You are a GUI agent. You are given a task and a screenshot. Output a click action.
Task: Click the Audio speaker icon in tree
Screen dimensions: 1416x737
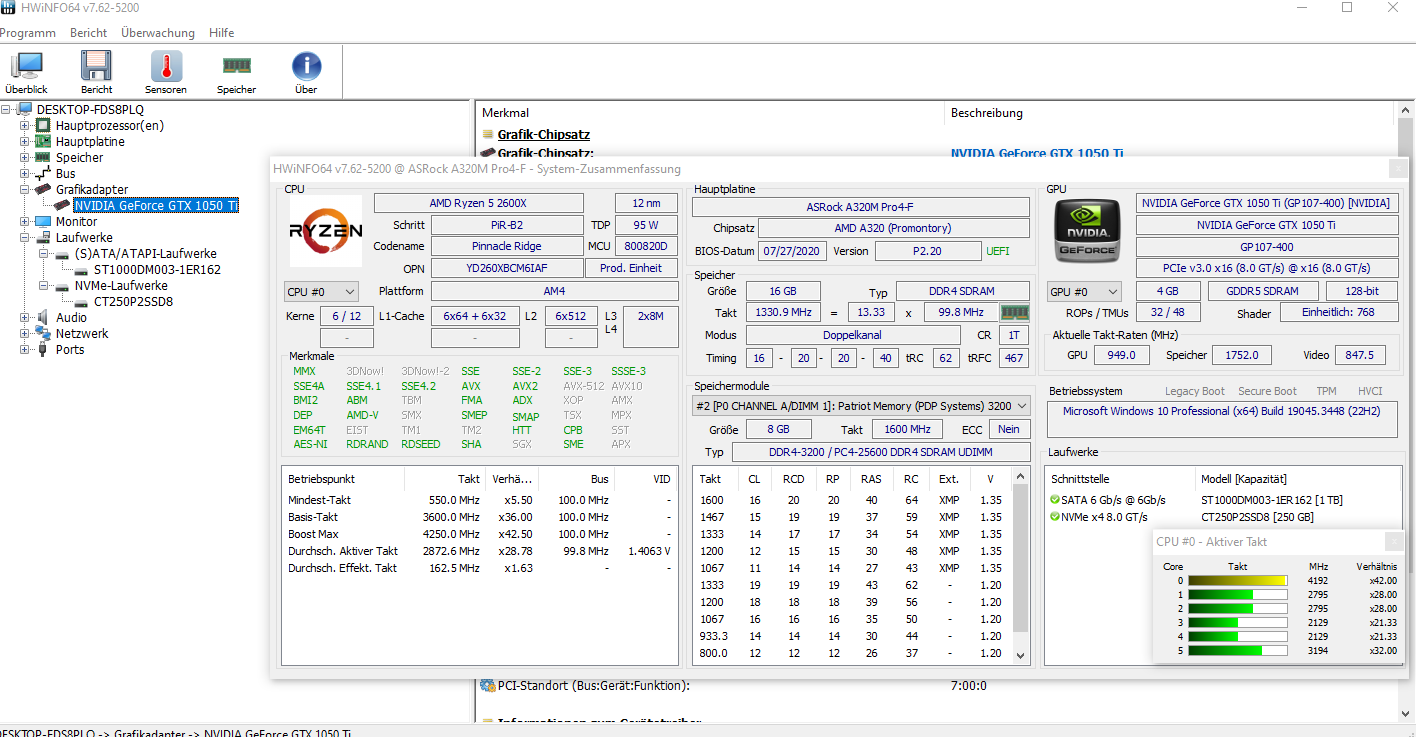[x=43, y=318]
